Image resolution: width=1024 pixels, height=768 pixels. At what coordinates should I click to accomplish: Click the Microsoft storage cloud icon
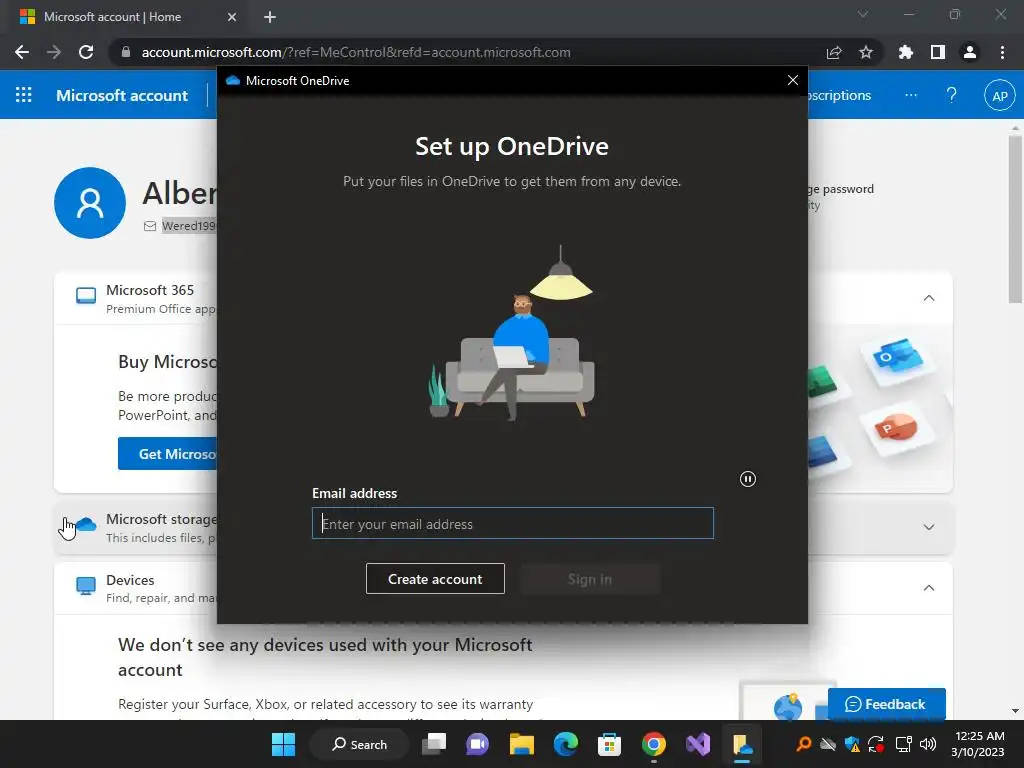coord(86,524)
